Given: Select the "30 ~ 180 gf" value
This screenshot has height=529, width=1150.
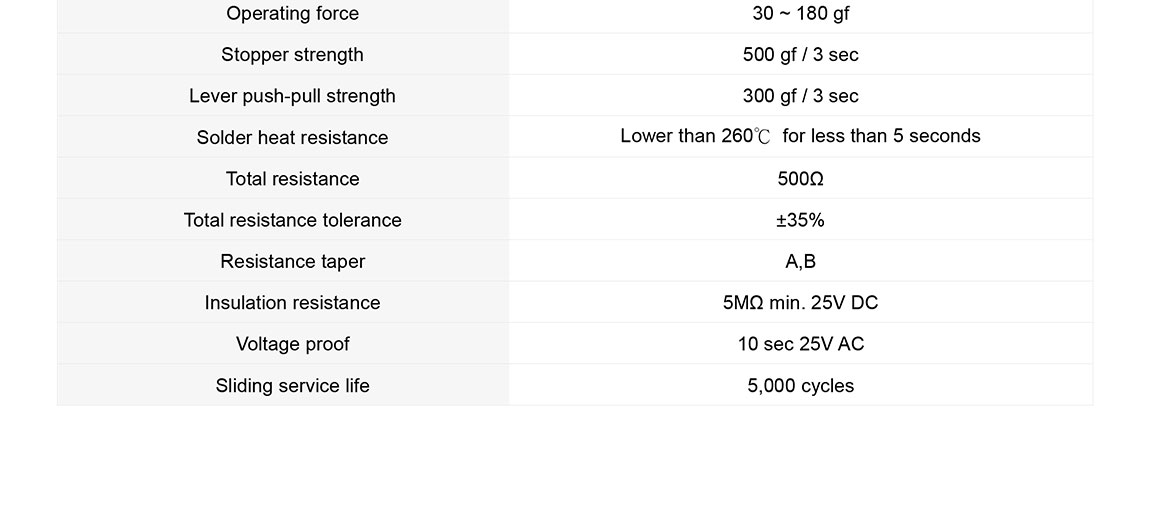Looking at the screenshot, I should pyautogui.click(x=800, y=14).
